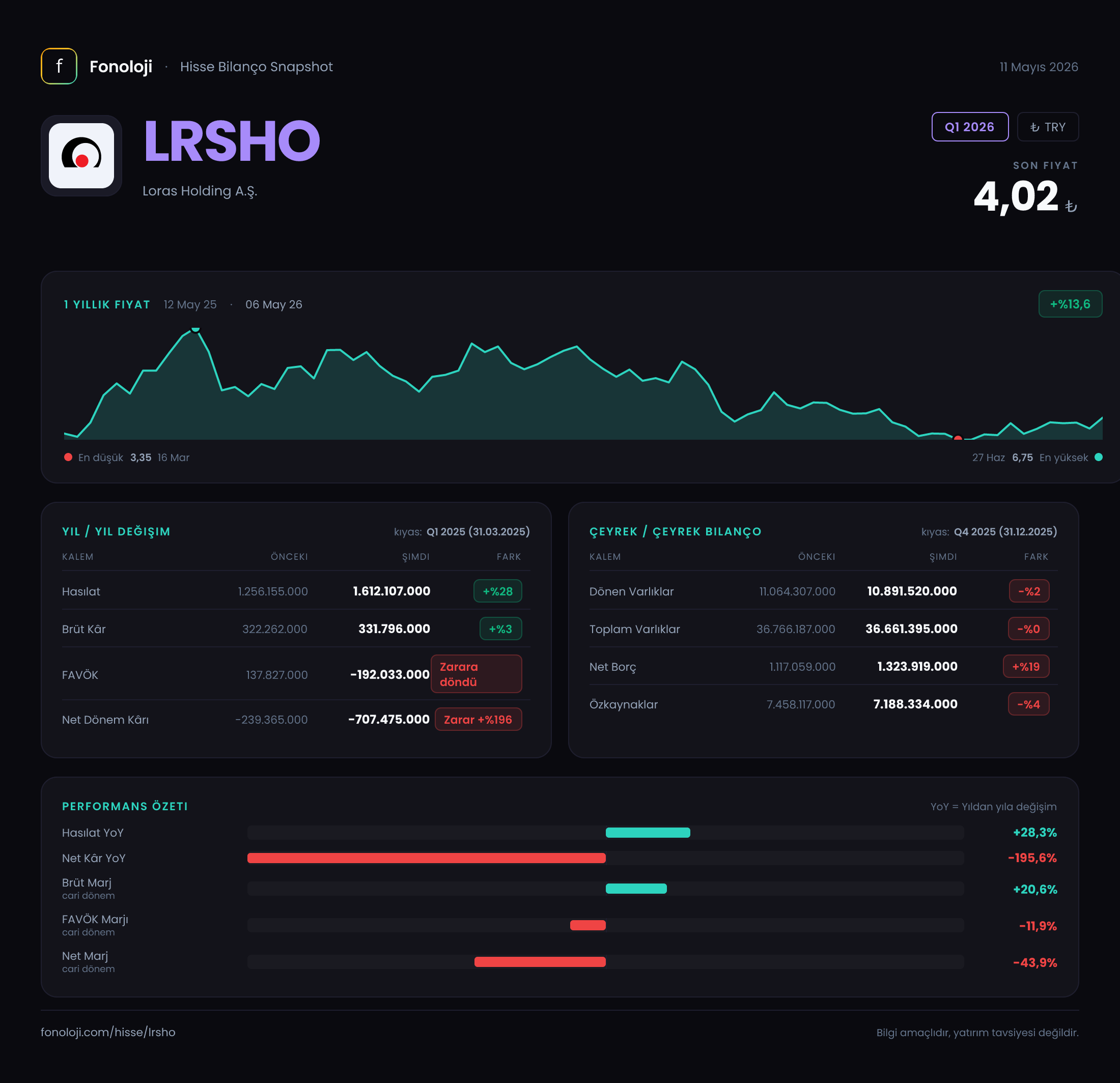This screenshot has height=1083, width=1120.
Task: Click the LRSHO ticker title
Action: [x=232, y=141]
